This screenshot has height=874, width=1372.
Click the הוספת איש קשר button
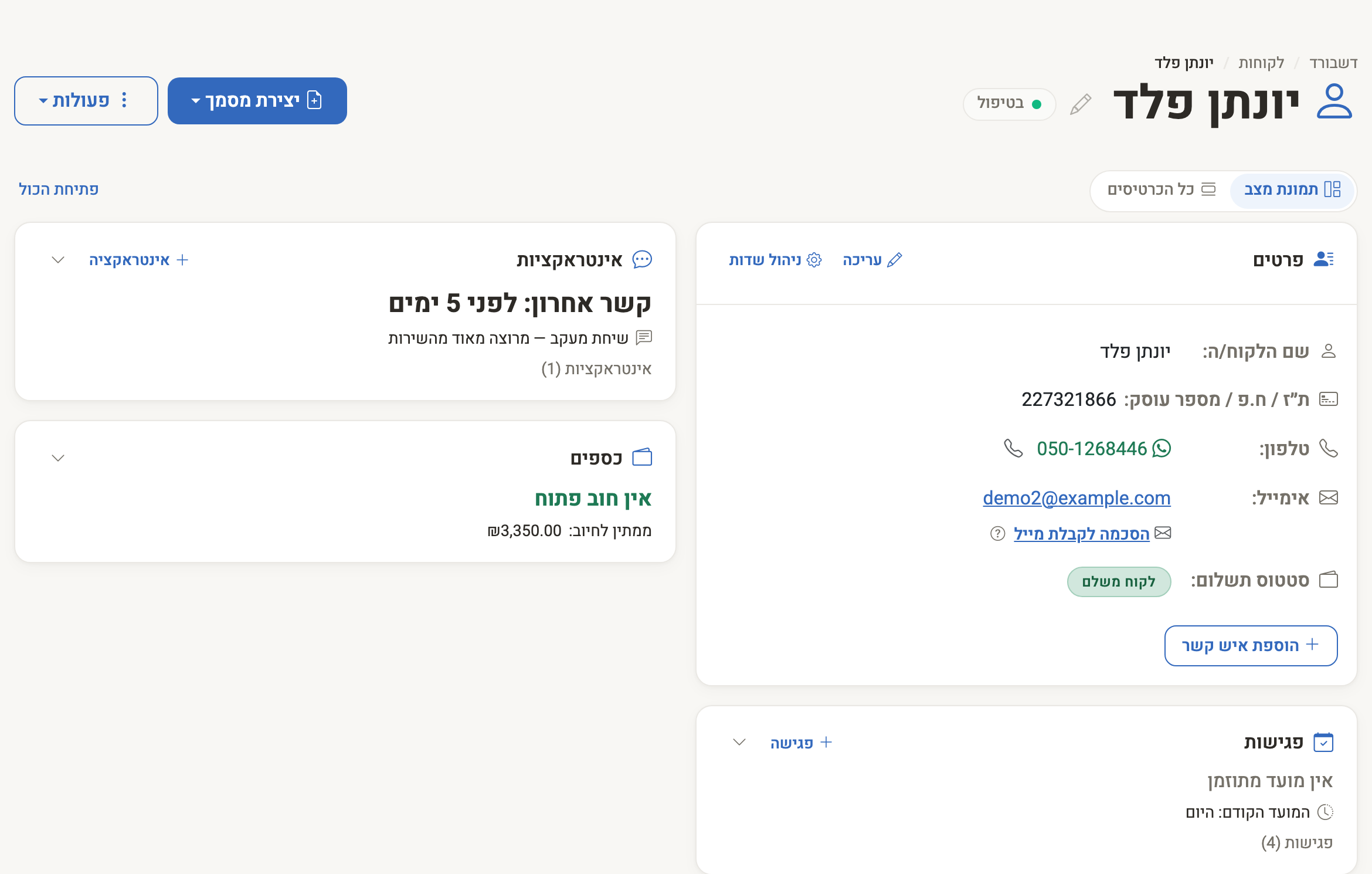[1251, 646]
